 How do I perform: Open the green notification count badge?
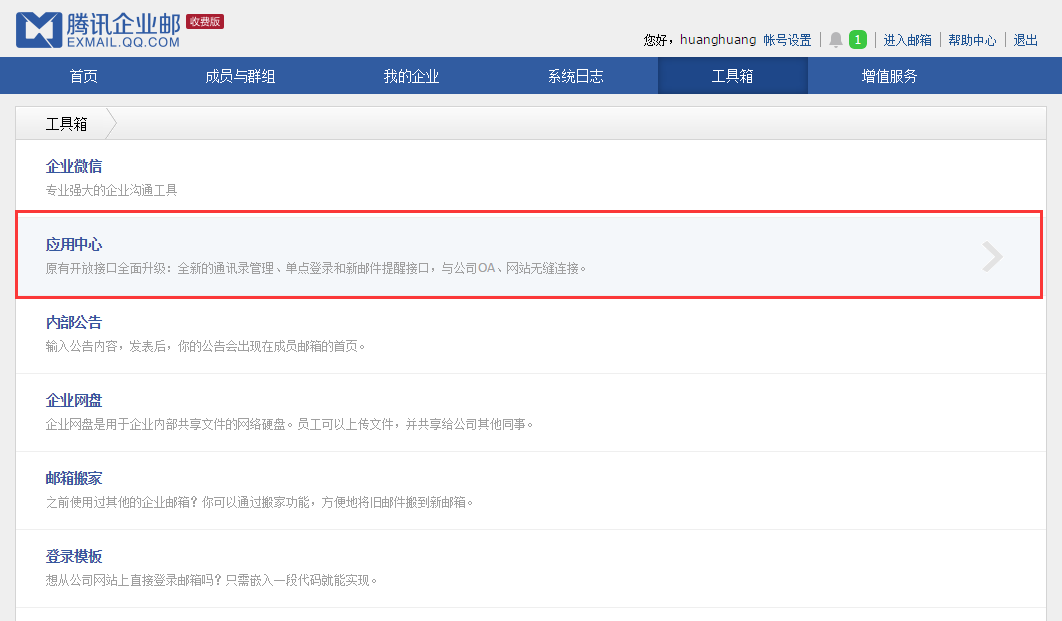coord(857,40)
